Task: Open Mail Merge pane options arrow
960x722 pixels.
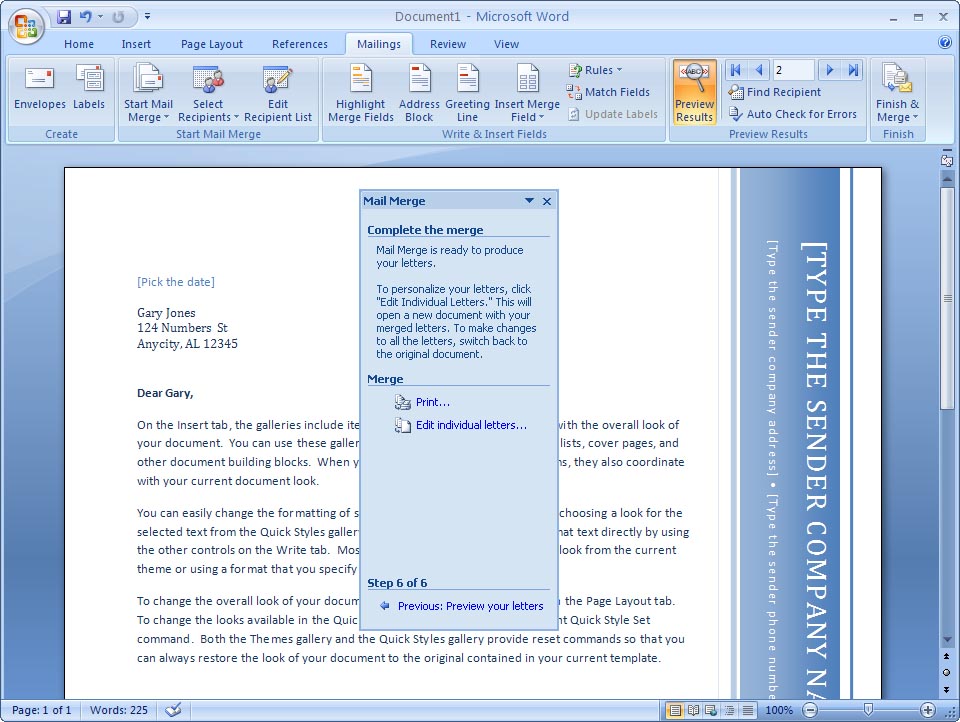Action: (x=530, y=201)
